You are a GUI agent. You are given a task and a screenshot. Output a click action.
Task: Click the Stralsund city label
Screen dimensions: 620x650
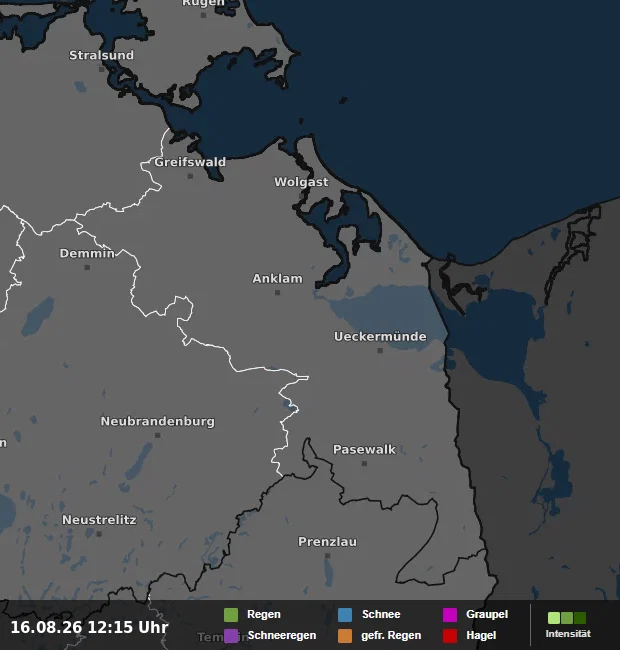[x=102, y=55]
